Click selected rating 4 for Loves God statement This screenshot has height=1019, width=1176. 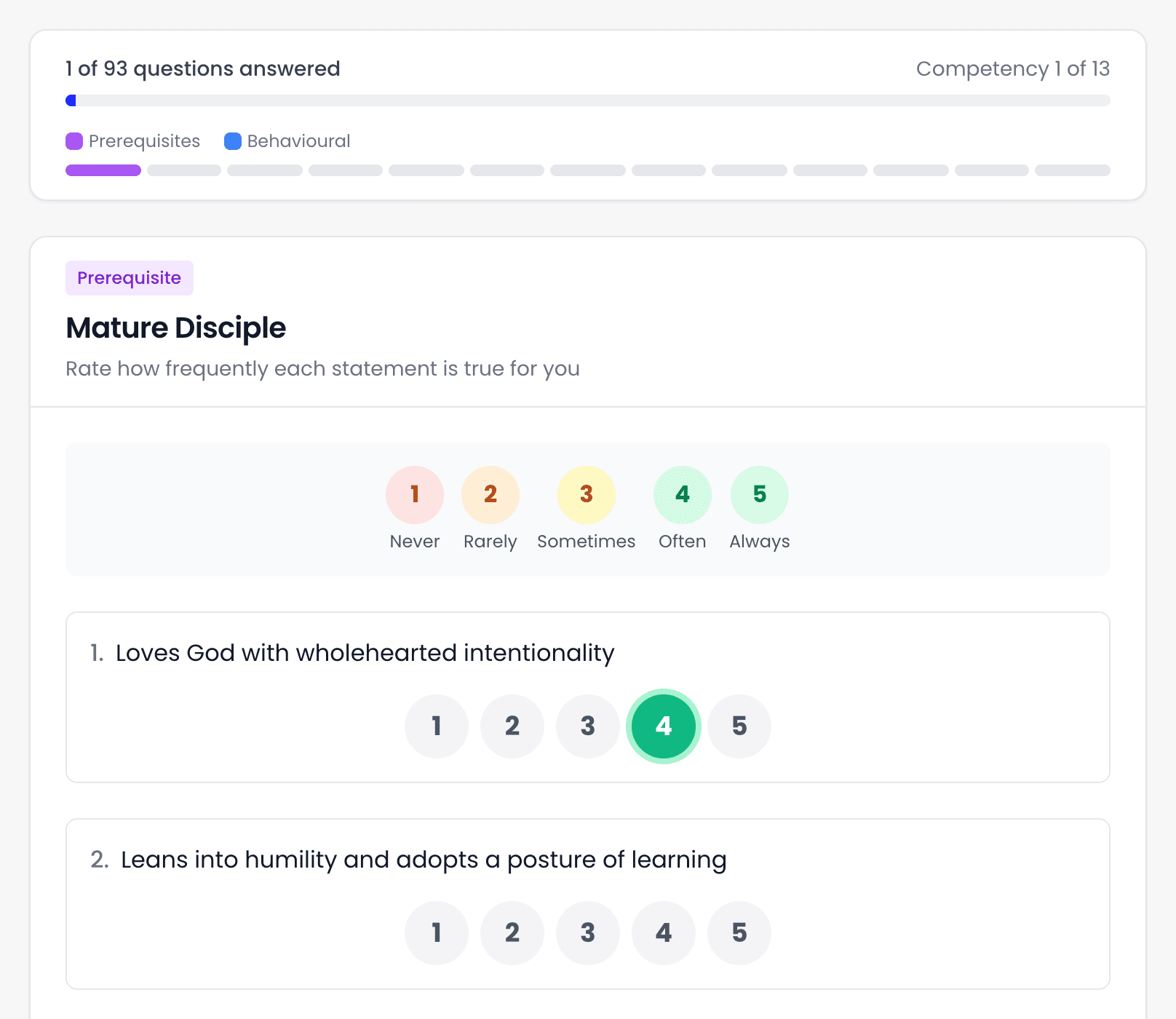(664, 726)
